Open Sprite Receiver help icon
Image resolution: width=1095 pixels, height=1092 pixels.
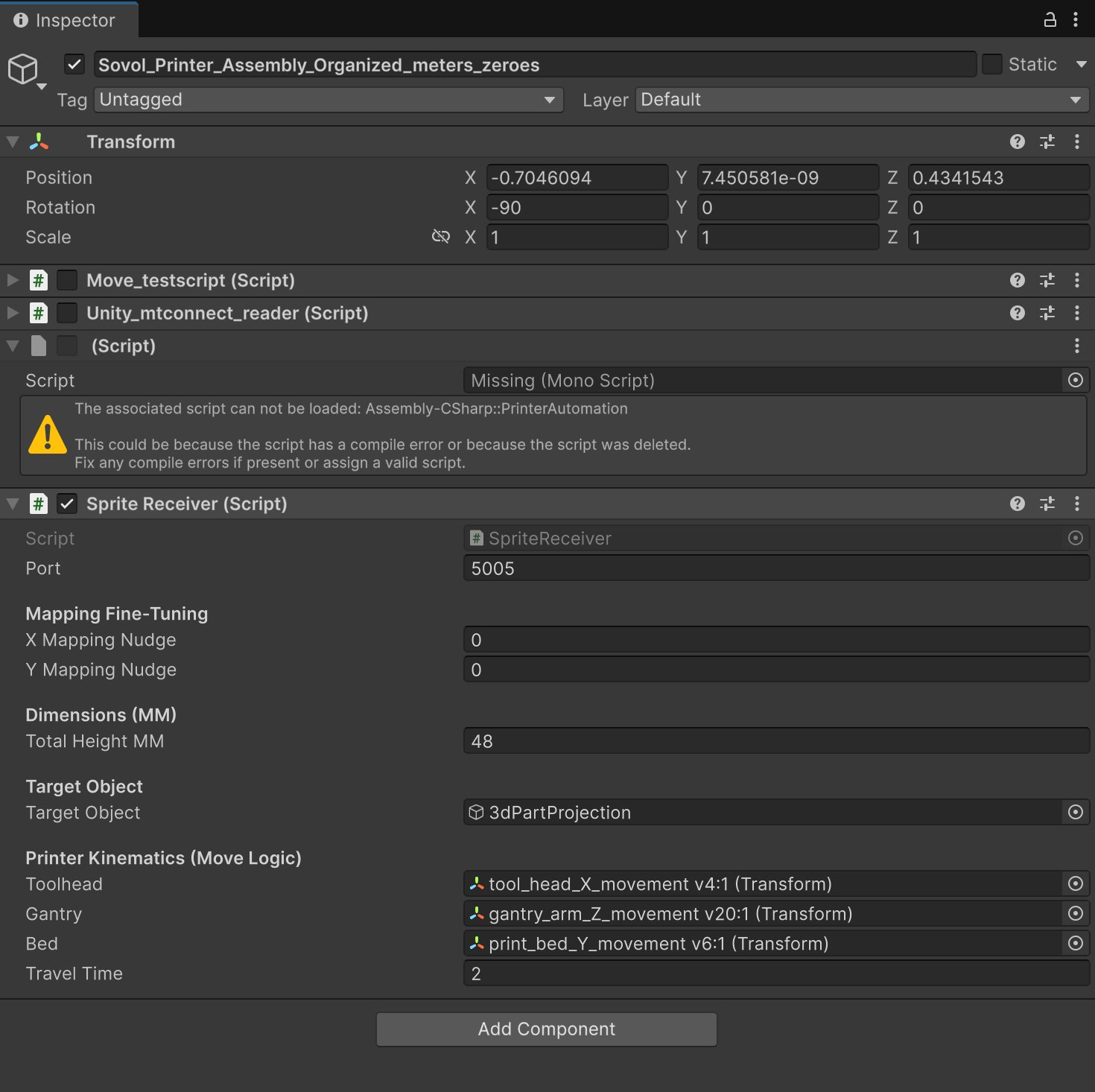1018,504
